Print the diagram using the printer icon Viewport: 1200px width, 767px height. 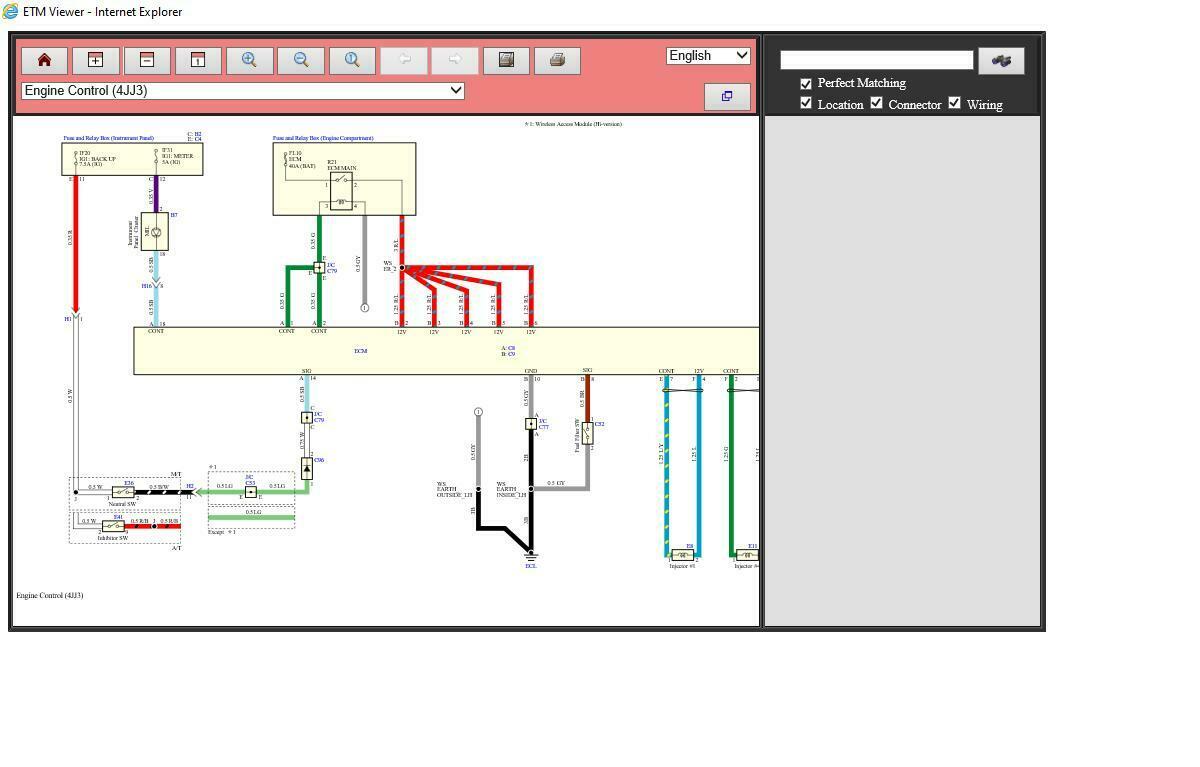(557, 60)
